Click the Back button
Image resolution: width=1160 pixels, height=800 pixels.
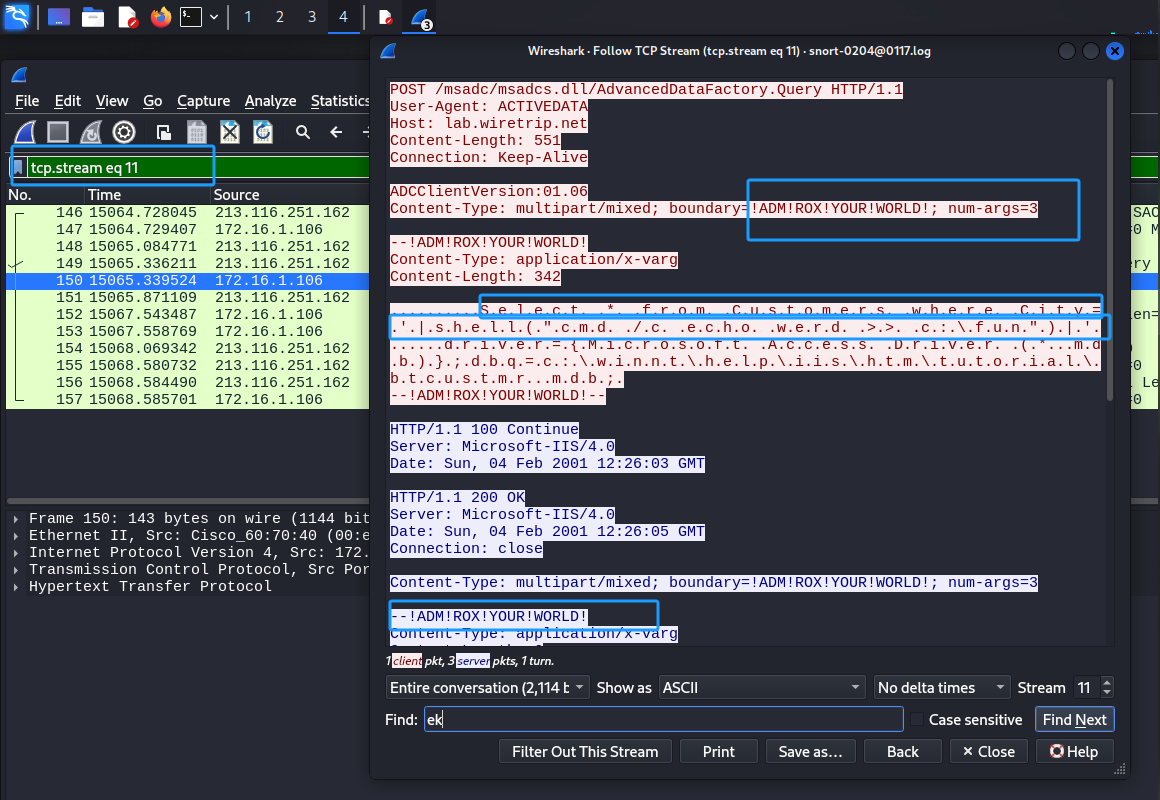[x=903, y=751]
